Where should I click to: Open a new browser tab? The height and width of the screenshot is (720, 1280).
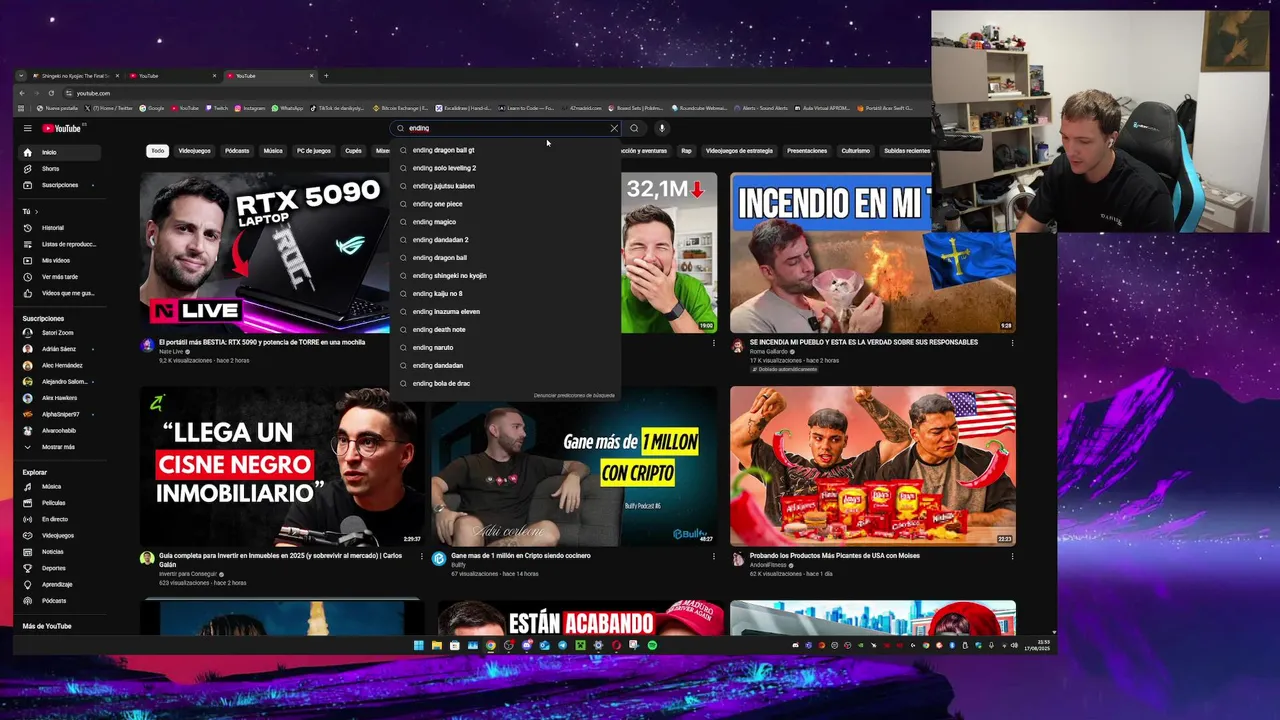[326, 76]
